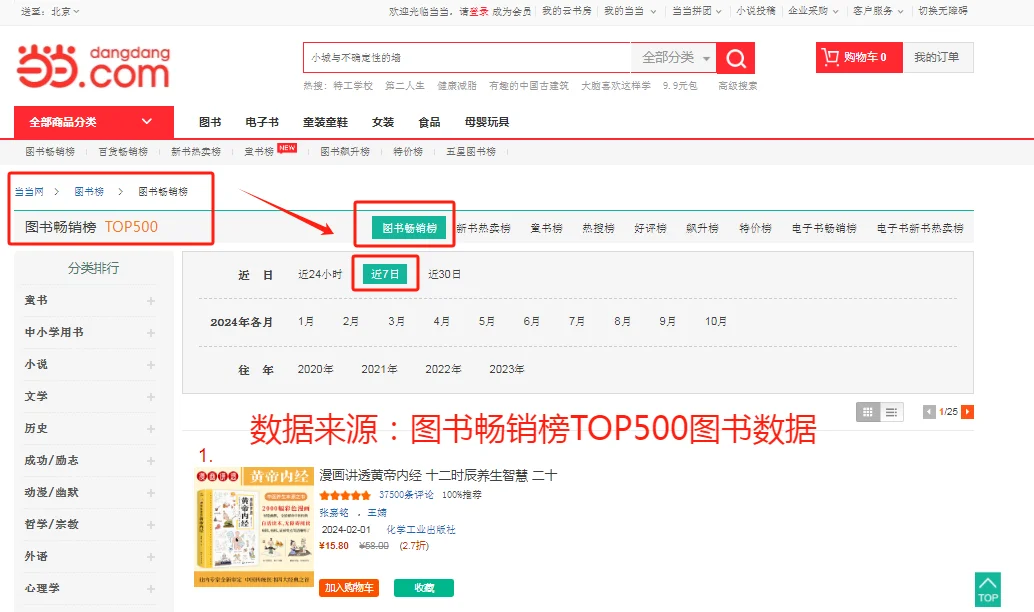The width and height of the screenshot is (1034, 612).
Task: Click the 加入购物车 button
Action: 347,589
